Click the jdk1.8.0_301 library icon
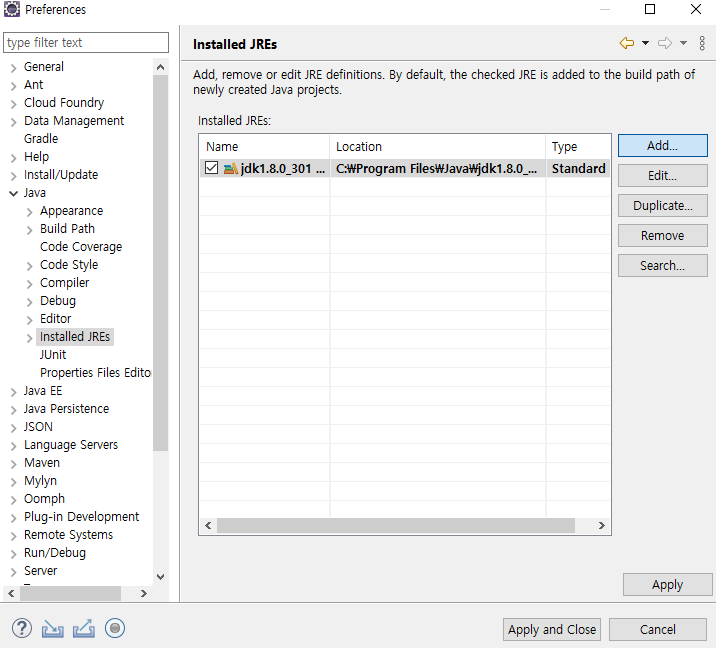The image size is (716, 648). [x=231, y=169]
